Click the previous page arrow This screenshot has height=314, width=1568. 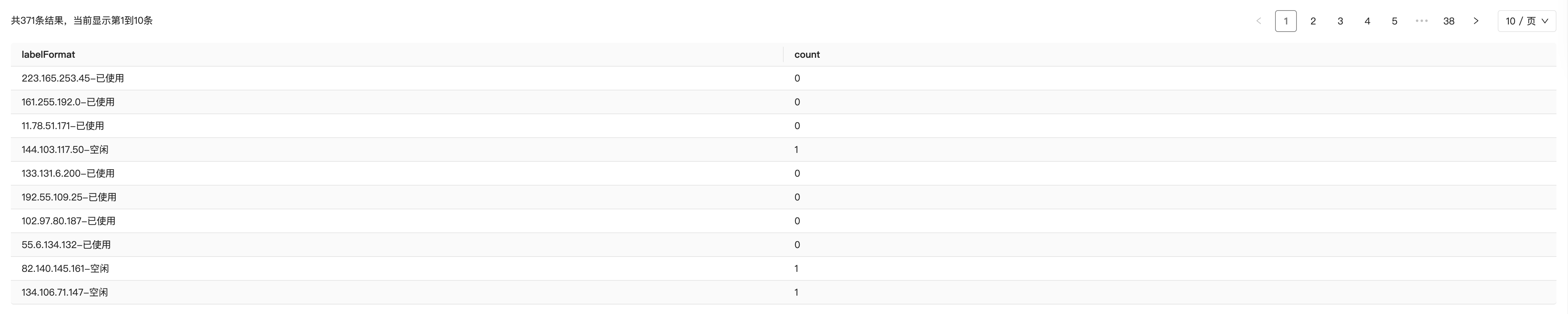1259,21
